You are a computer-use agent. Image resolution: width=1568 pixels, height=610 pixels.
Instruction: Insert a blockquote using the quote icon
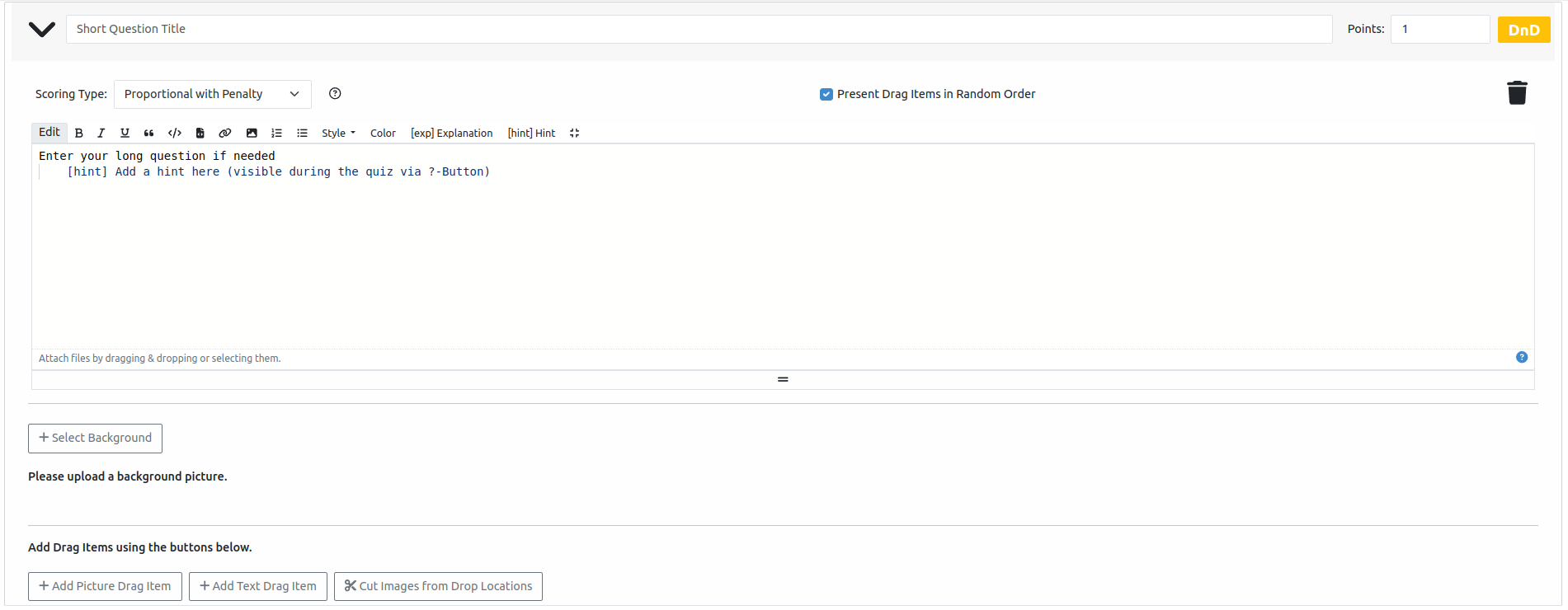(148, 133)
